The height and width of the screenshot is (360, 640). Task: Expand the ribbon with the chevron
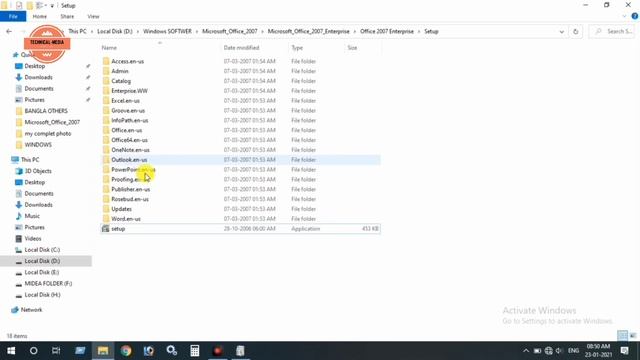click(x=624, y=16)
